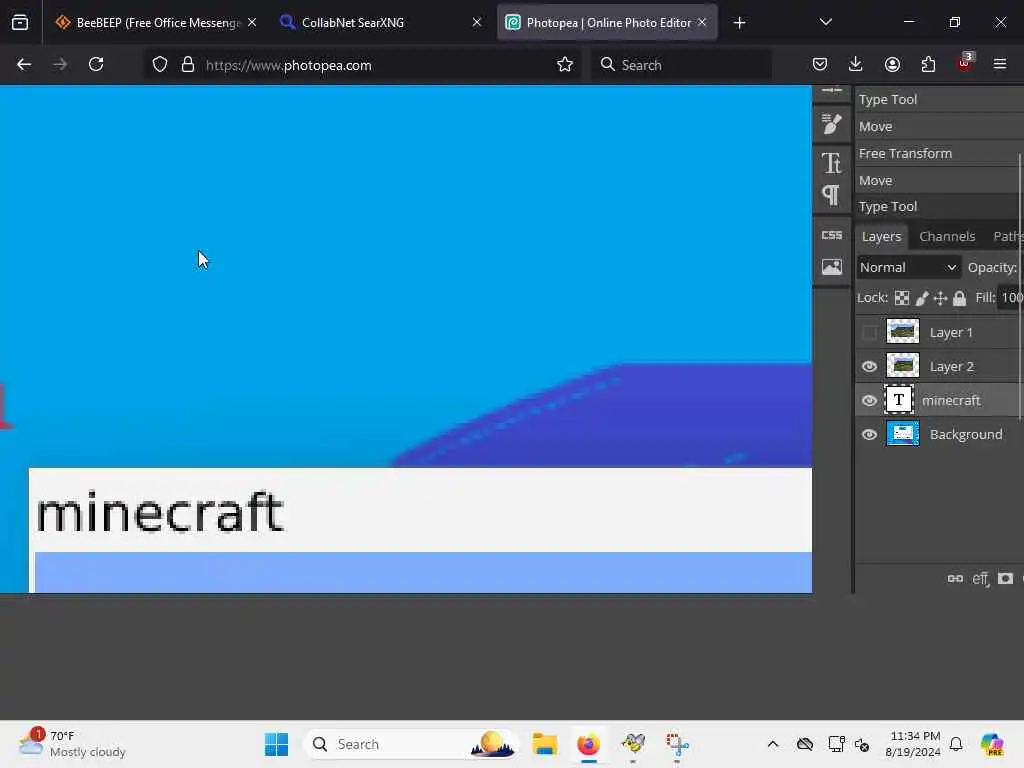1024x768 pixels.
Task: Go back in browser
Action: tap(24, 65)
